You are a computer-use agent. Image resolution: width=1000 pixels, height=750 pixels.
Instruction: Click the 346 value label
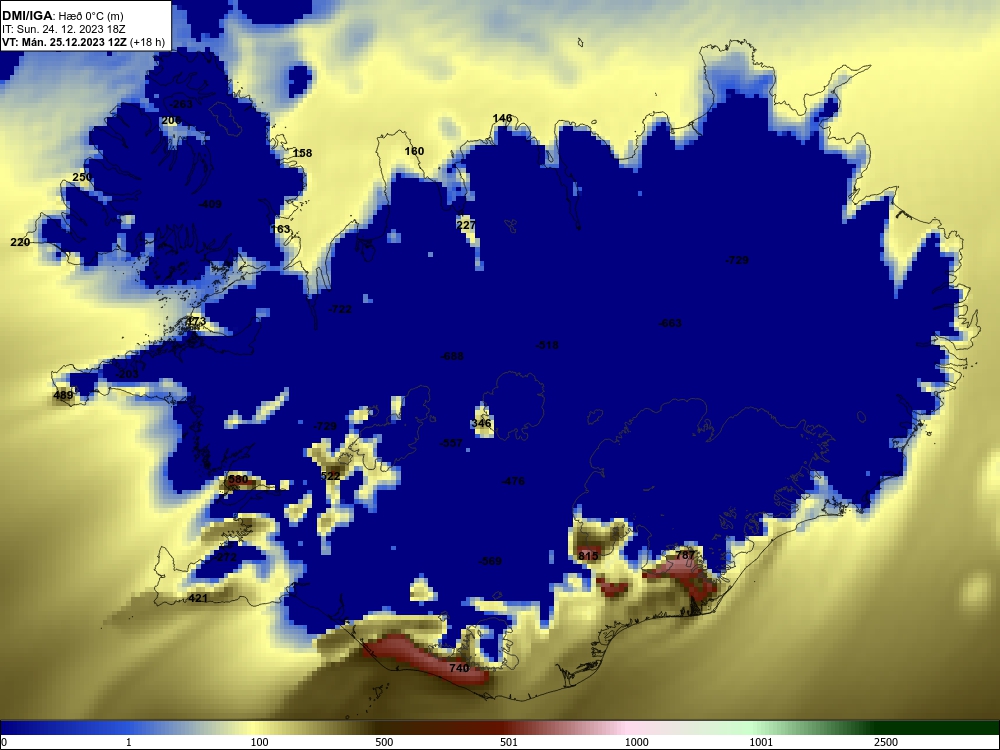[482, 423]
